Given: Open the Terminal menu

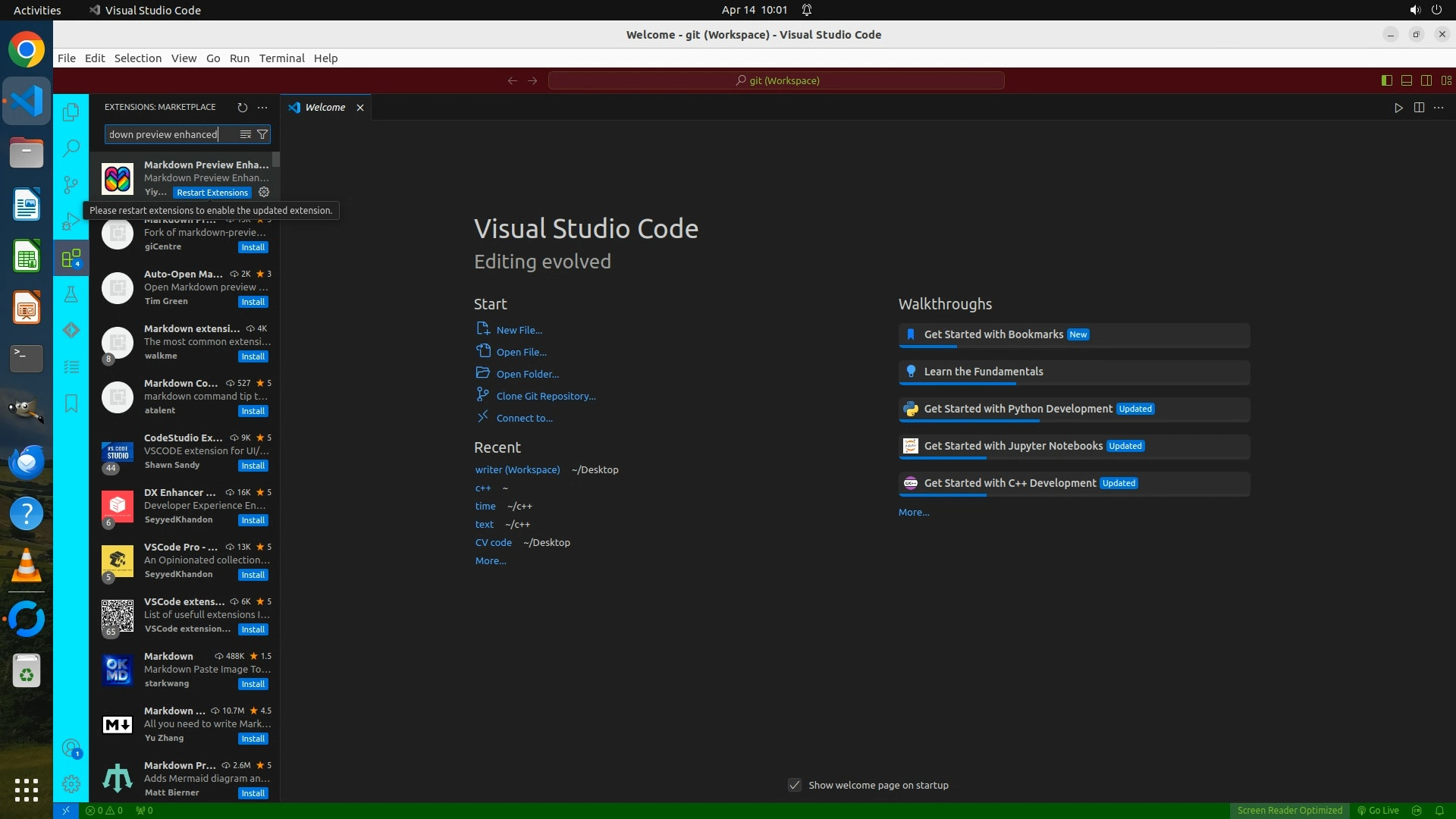Looking at the screenshot, I should click(x=281, y=58).
